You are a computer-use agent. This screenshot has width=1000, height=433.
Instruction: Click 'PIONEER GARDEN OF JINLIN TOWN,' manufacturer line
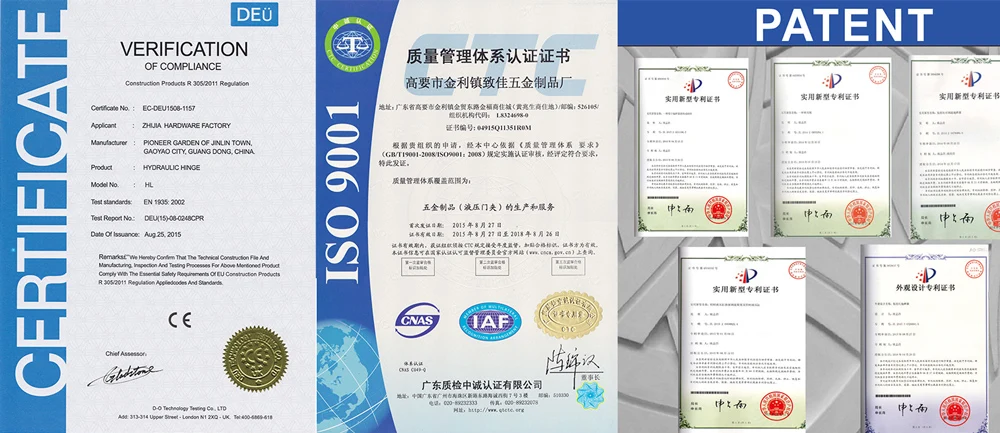(x=199, y=143)
